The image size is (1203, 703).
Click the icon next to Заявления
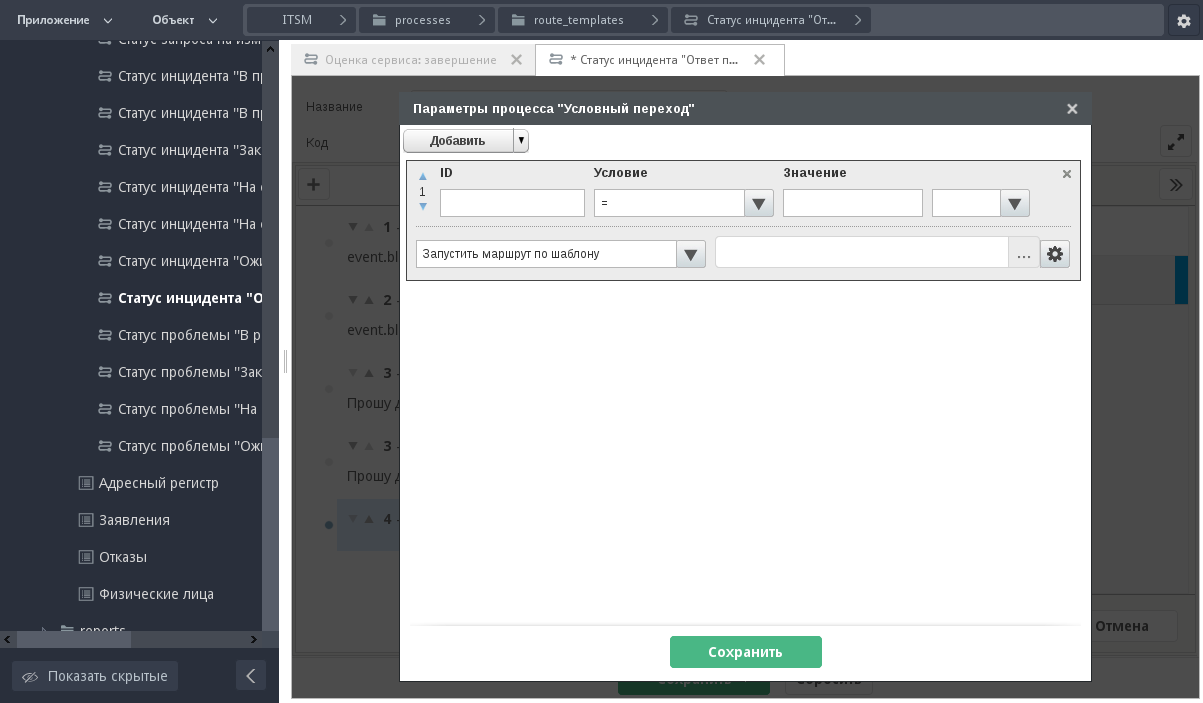click(x=86, y=520)
